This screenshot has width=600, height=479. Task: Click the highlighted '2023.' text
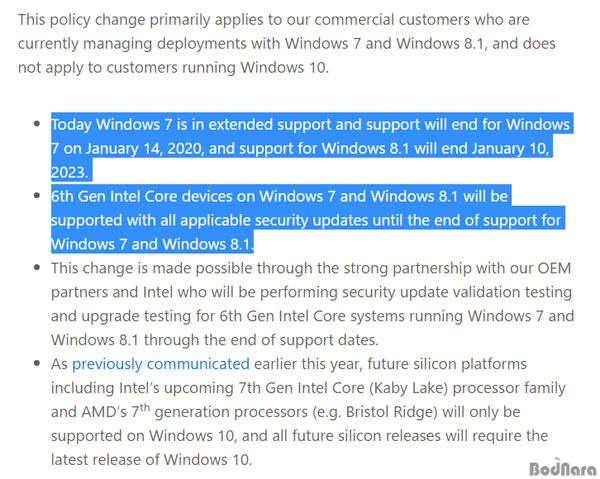click(x=70, y=172)
